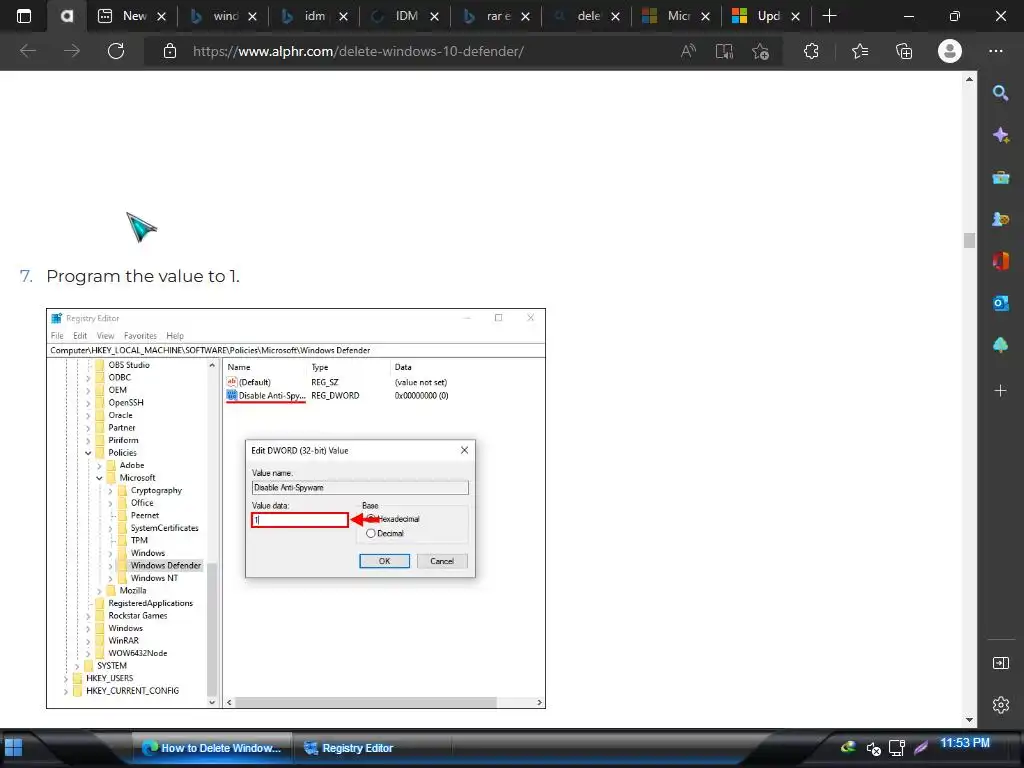The height and width of the screenshot is (768, 1024).
Task: Select 'How to Delete Window...' taskbar button
Action: pyautogui.click(x=212, y=748)
